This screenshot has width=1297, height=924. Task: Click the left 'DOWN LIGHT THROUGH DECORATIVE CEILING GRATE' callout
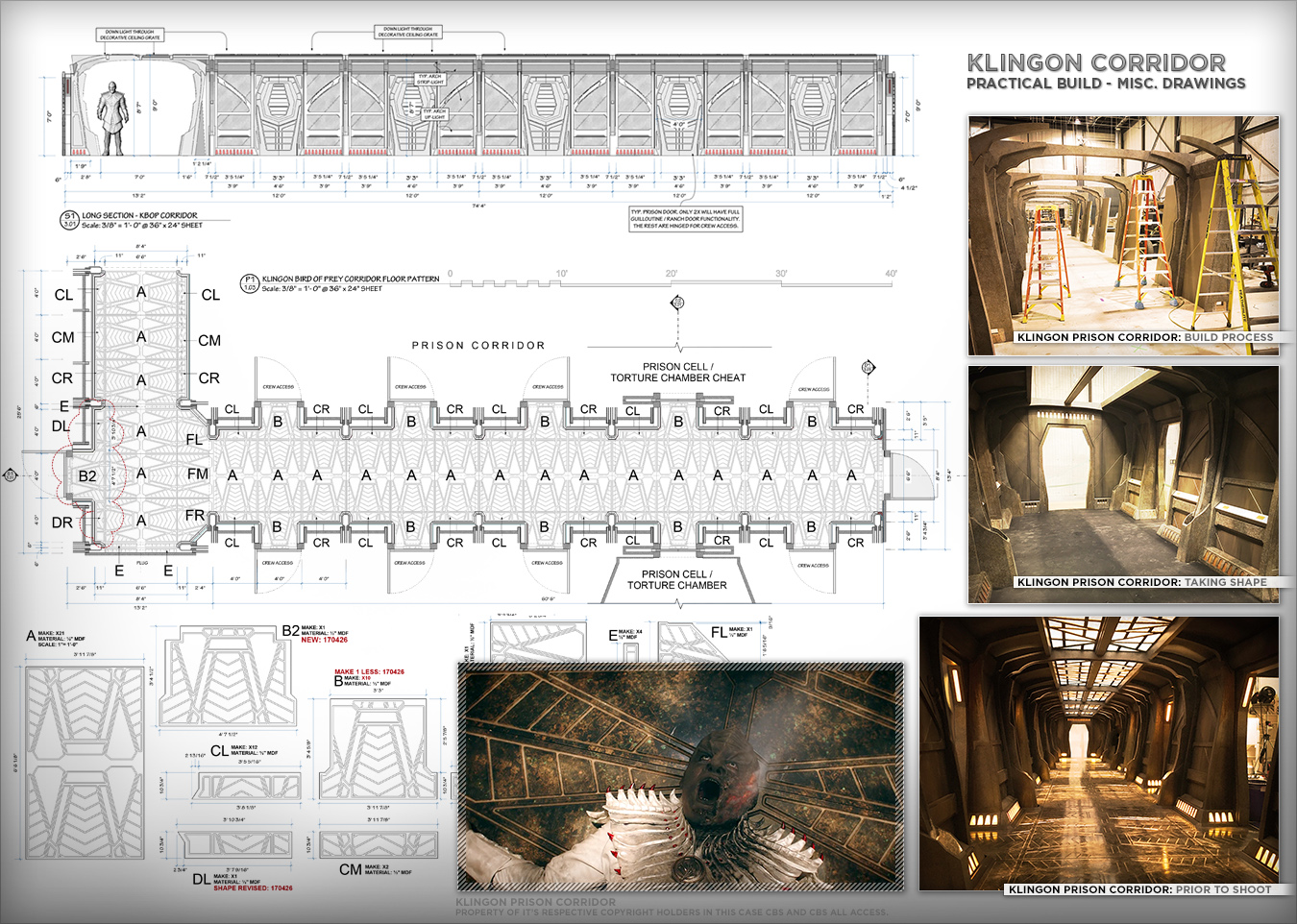(x=129, y=35)
